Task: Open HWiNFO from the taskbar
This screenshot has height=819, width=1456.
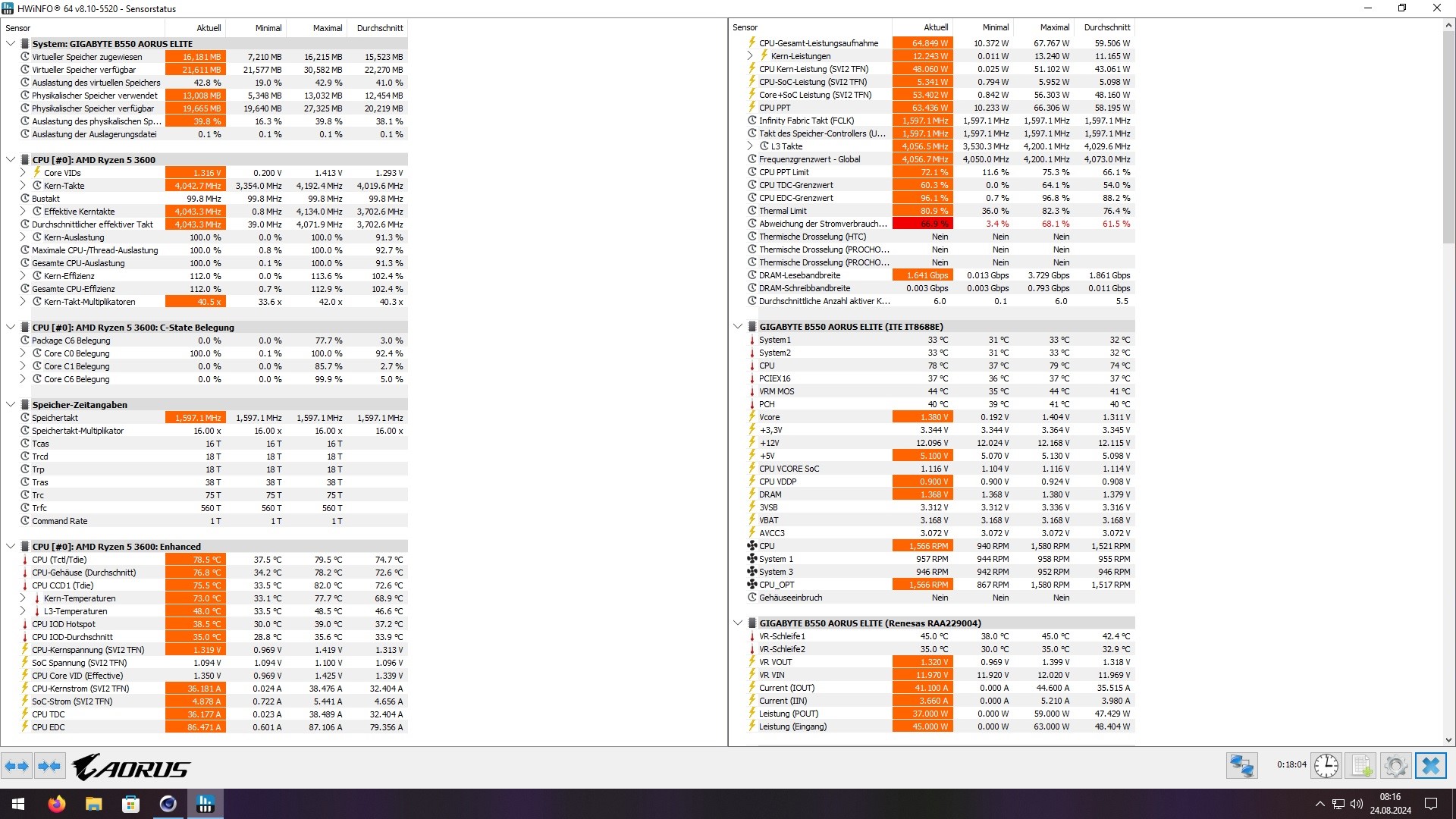Action: point(205,803)
